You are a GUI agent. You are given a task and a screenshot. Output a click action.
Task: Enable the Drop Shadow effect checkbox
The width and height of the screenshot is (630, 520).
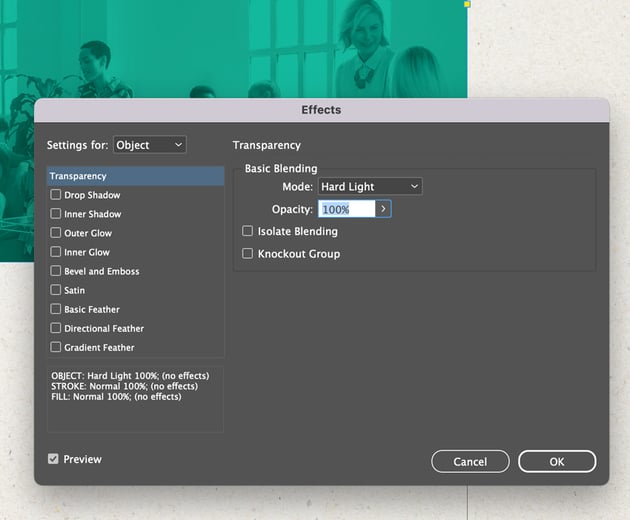tap(56, 196)
